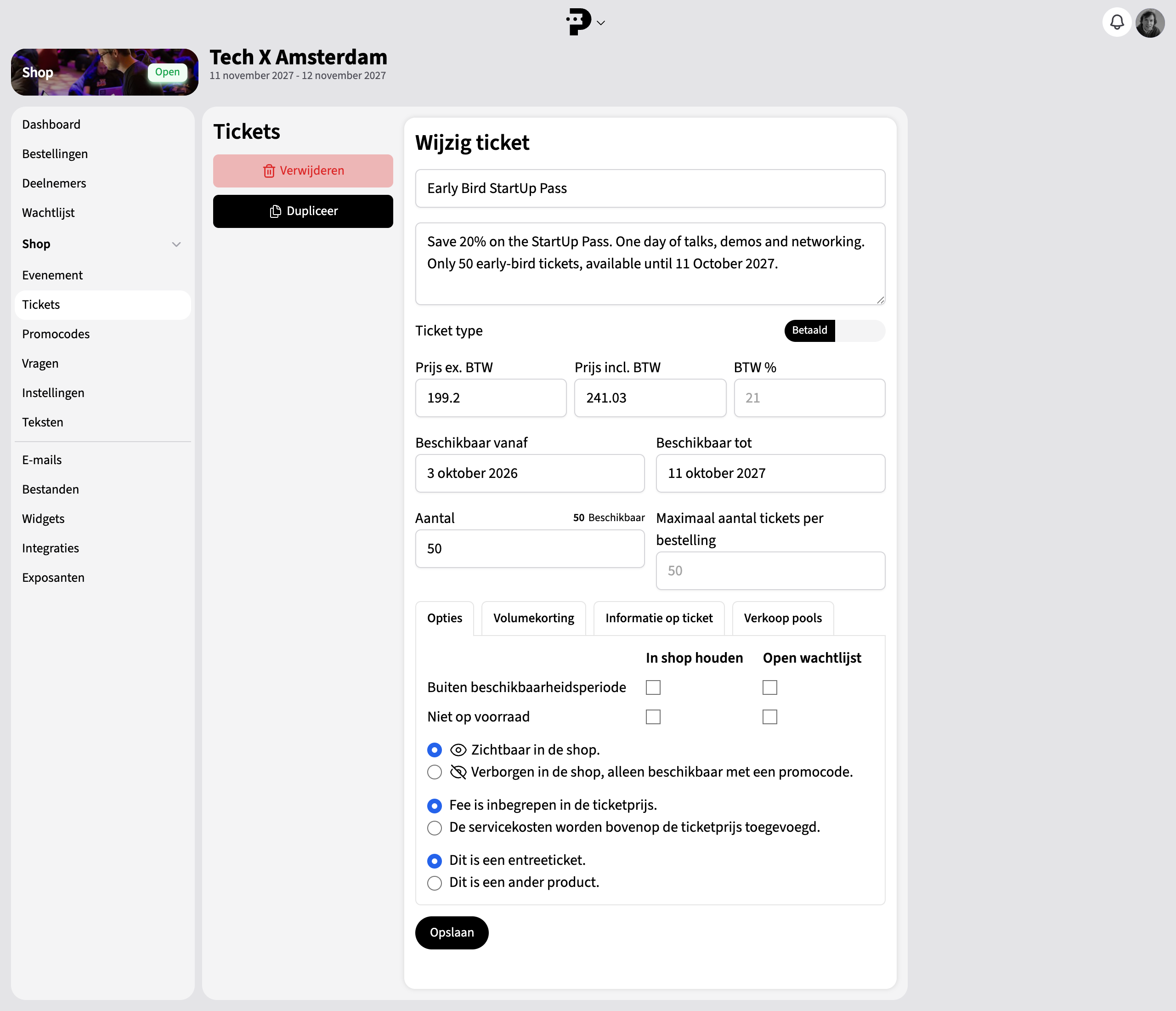The height and width of the screenshot is (1011, 1176).
Task: Click the eye icon beside Zichtbaar in de shop
Action: (x=458, y=750)
